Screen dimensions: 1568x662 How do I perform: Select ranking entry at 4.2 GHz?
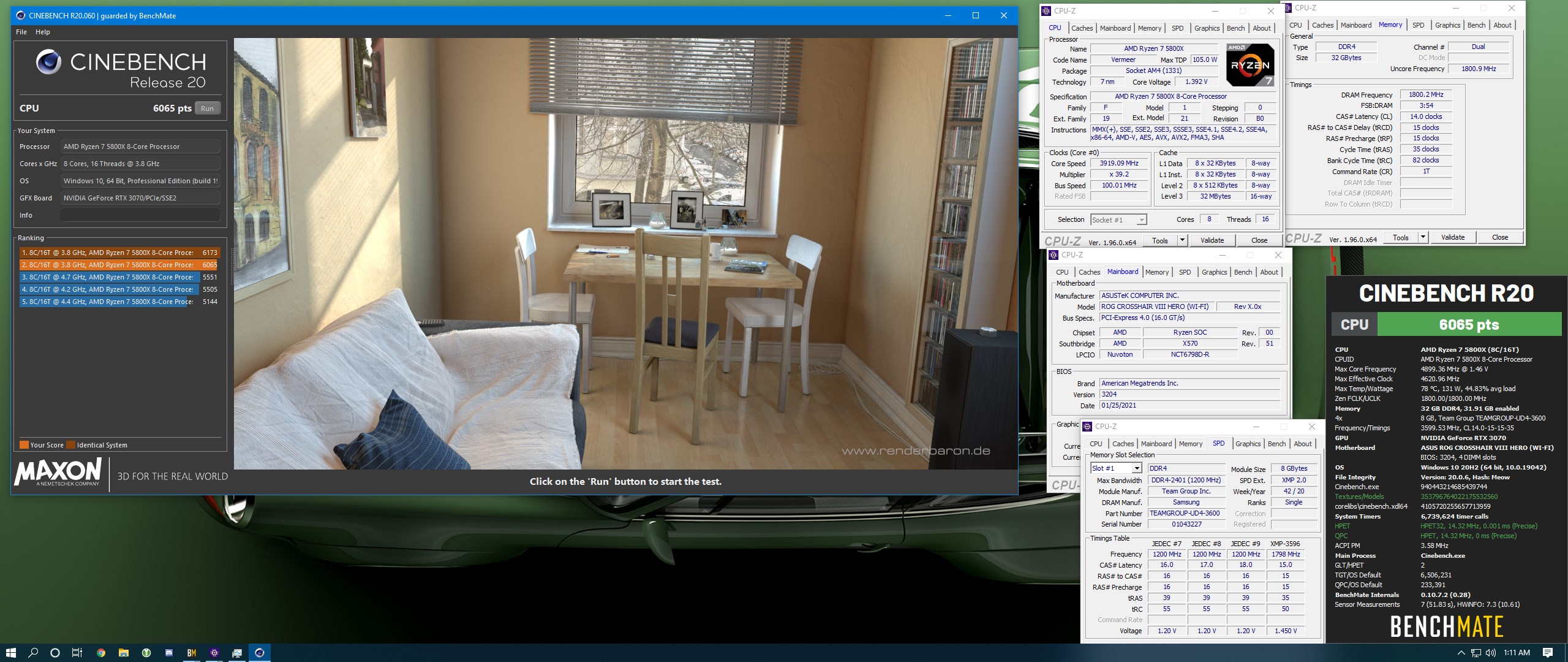tap(119, 289)
